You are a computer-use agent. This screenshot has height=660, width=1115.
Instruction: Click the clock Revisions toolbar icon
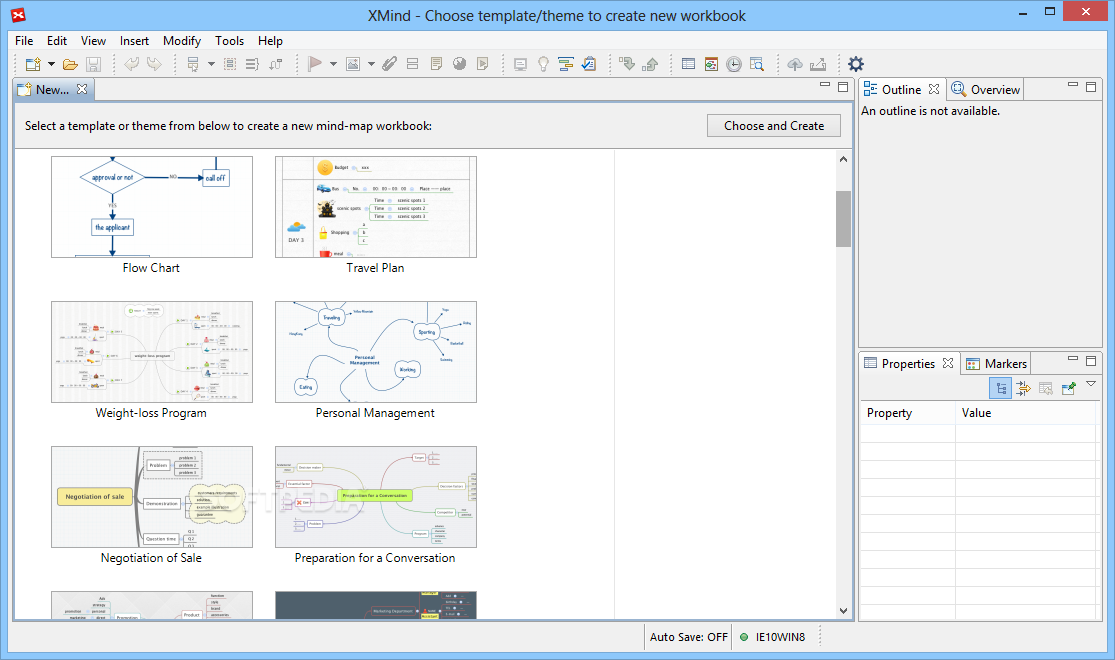tap(734, 64)
